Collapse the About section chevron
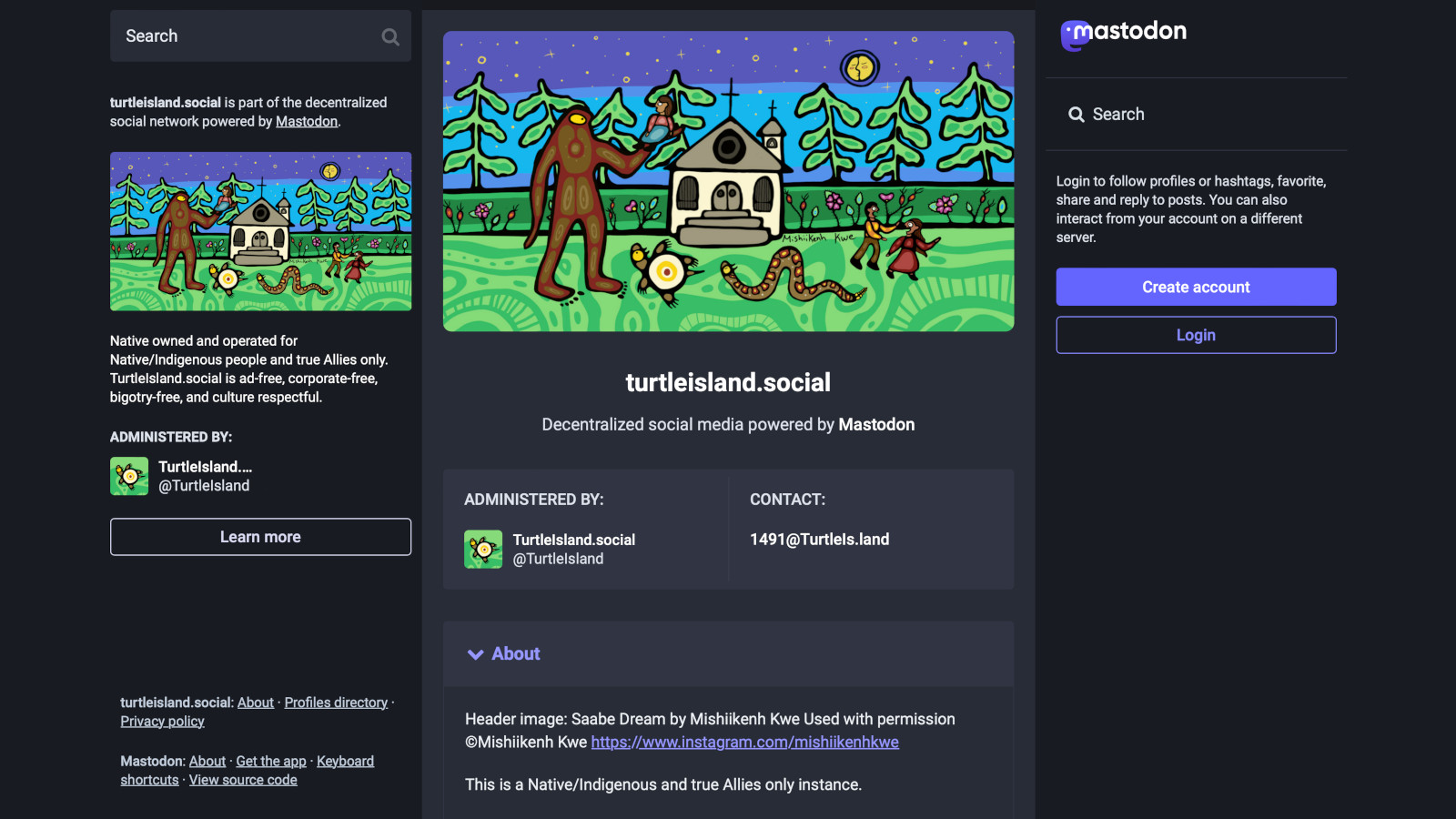Screen dimensions: 1456x819 point(475,654)
